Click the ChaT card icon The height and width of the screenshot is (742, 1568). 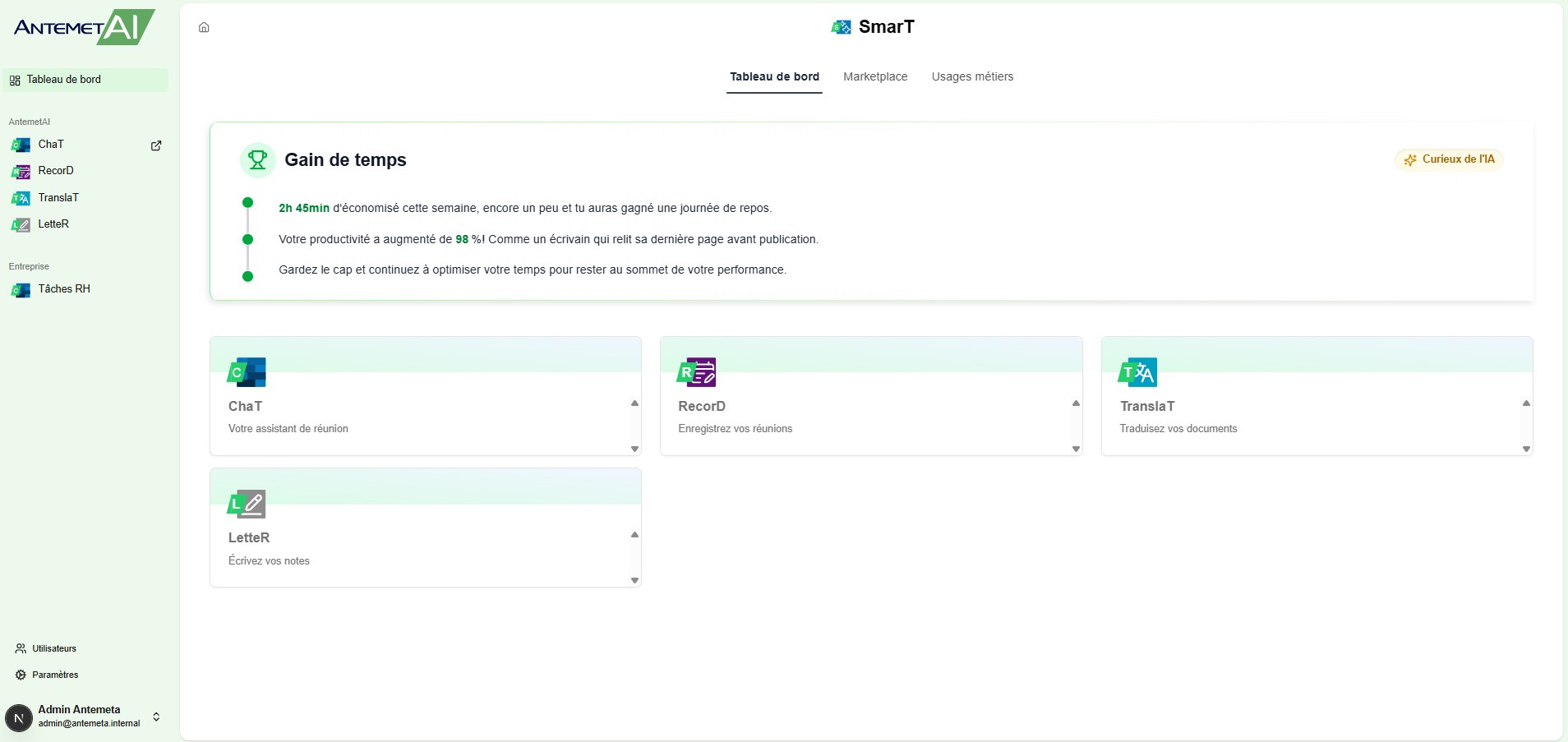tap(247, 372)
